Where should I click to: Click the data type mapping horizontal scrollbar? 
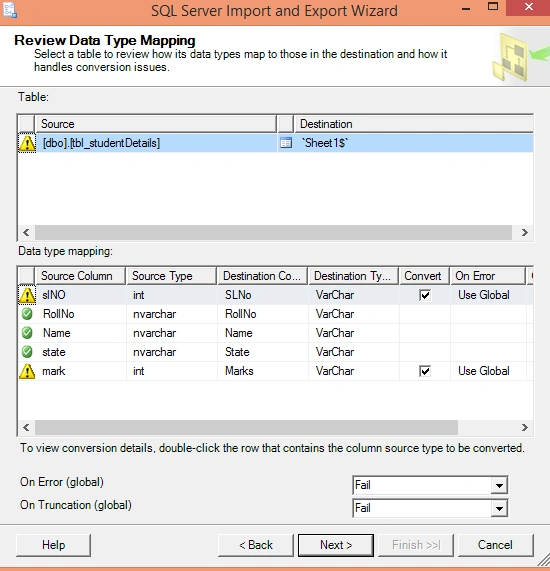pyautogui.click(x=246, y=427)
